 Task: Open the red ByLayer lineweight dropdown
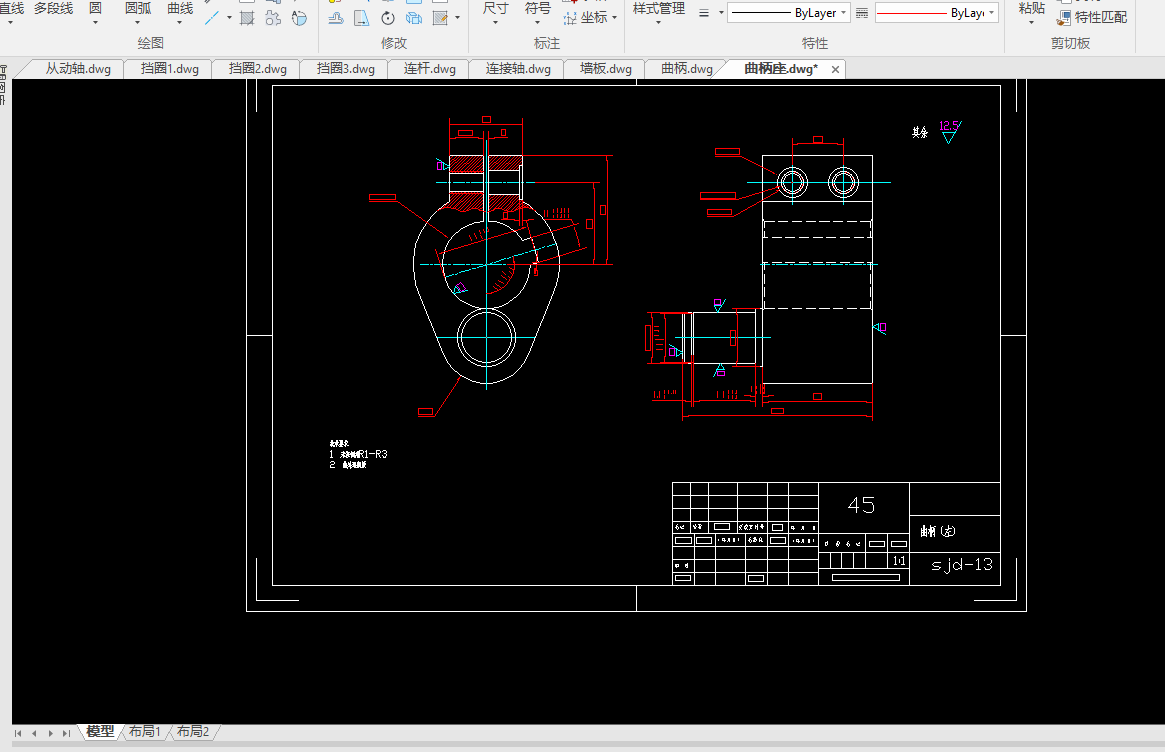992,13
